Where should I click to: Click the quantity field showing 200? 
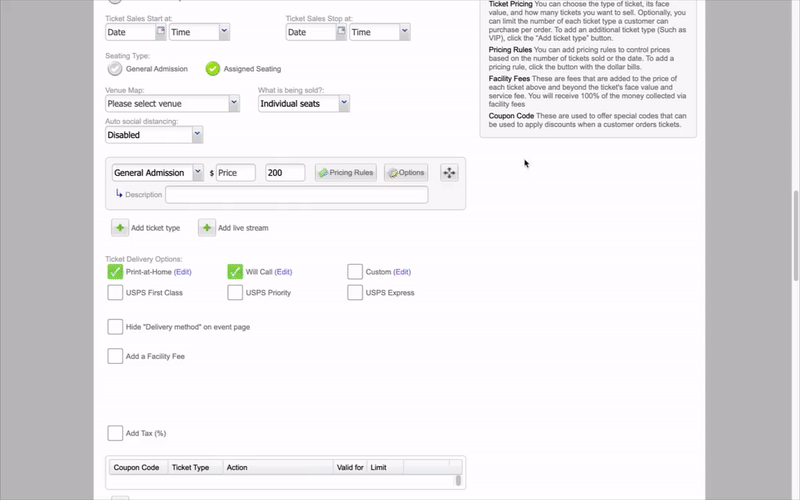point(285,172)
